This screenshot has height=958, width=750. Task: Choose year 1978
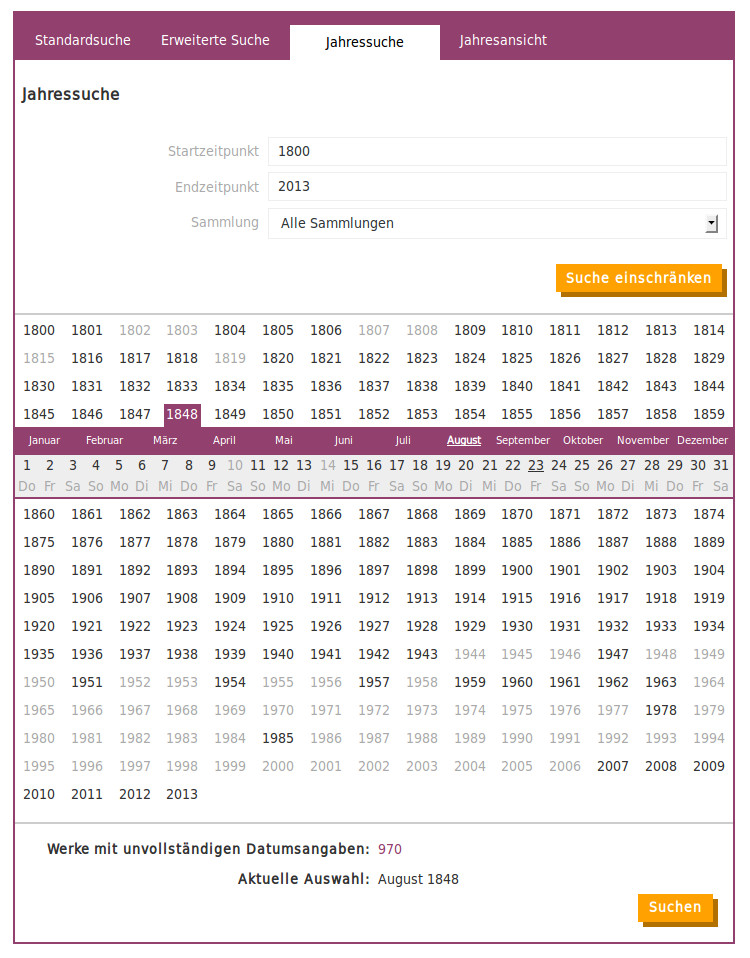coord(661,711)
